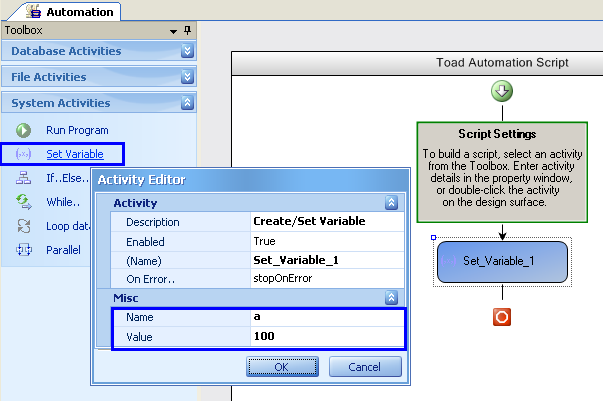Click the red stop node in workflow
603x403 pixels.
click(502, 317)
